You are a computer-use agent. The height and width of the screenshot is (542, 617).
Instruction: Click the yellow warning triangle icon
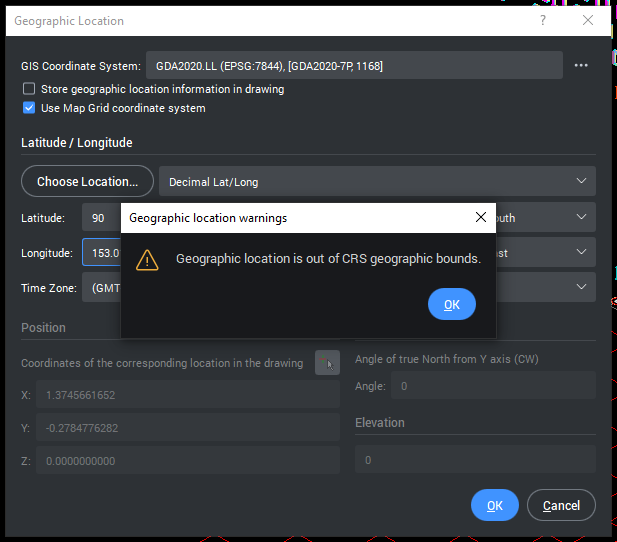click(147, 259)
